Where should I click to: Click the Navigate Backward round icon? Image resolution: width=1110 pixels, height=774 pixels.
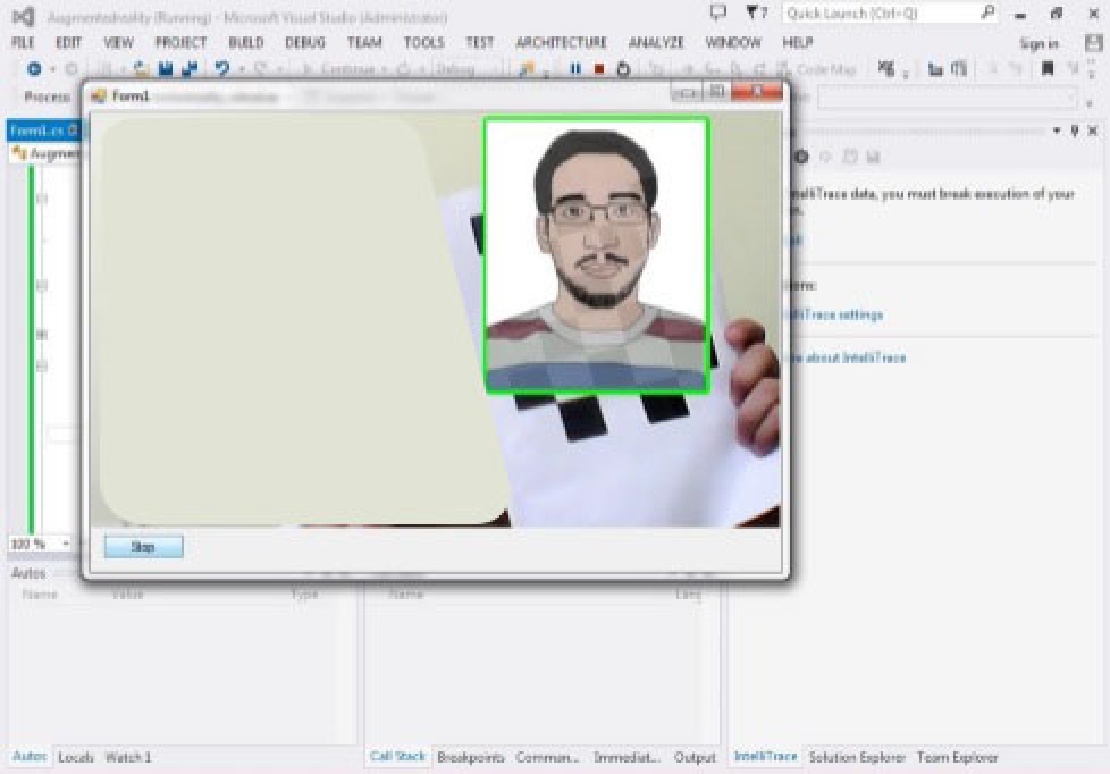click(33, 69)
